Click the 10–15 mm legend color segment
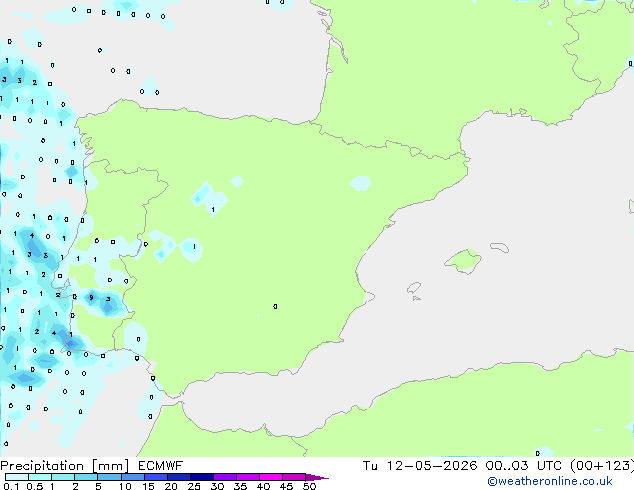Viewport: 634px width, 490px height. pos(132,477)
